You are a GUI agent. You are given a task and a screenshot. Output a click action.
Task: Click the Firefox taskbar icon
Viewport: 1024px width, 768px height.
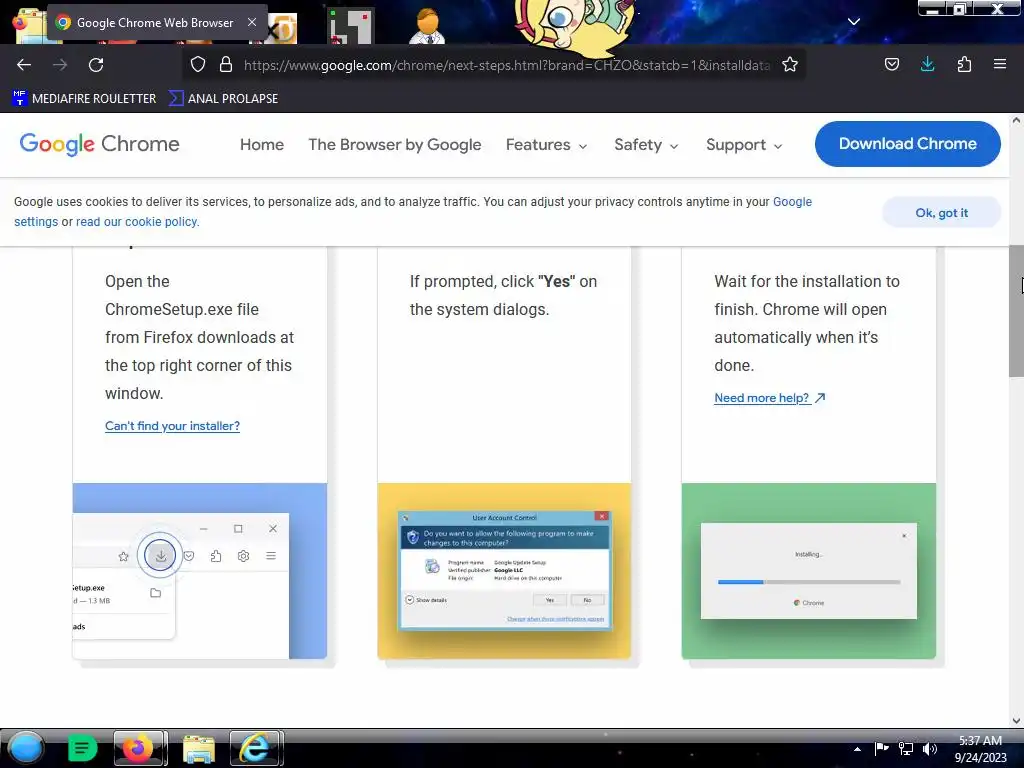tap(140, 748)
